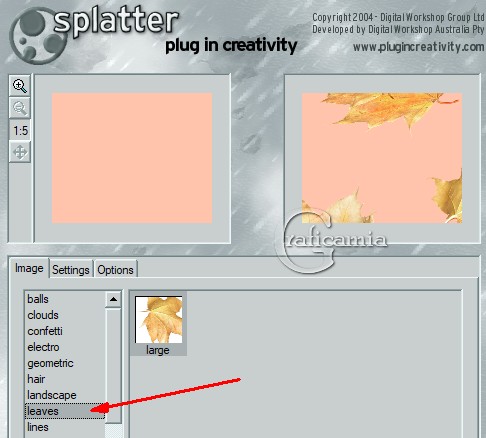The width and height of the screenshot is (486, 438).
Task: Click the category list scroll up arrow
Action: pyautogui.click(x=113, y=299)
